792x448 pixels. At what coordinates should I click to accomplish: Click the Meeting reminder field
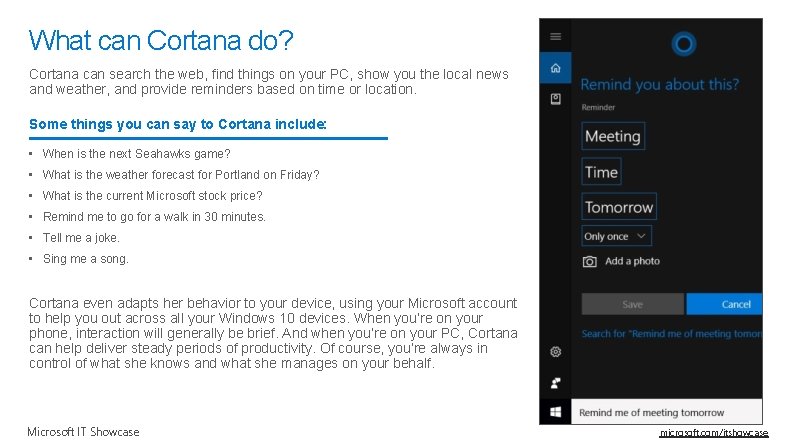(x=613, y=136)
